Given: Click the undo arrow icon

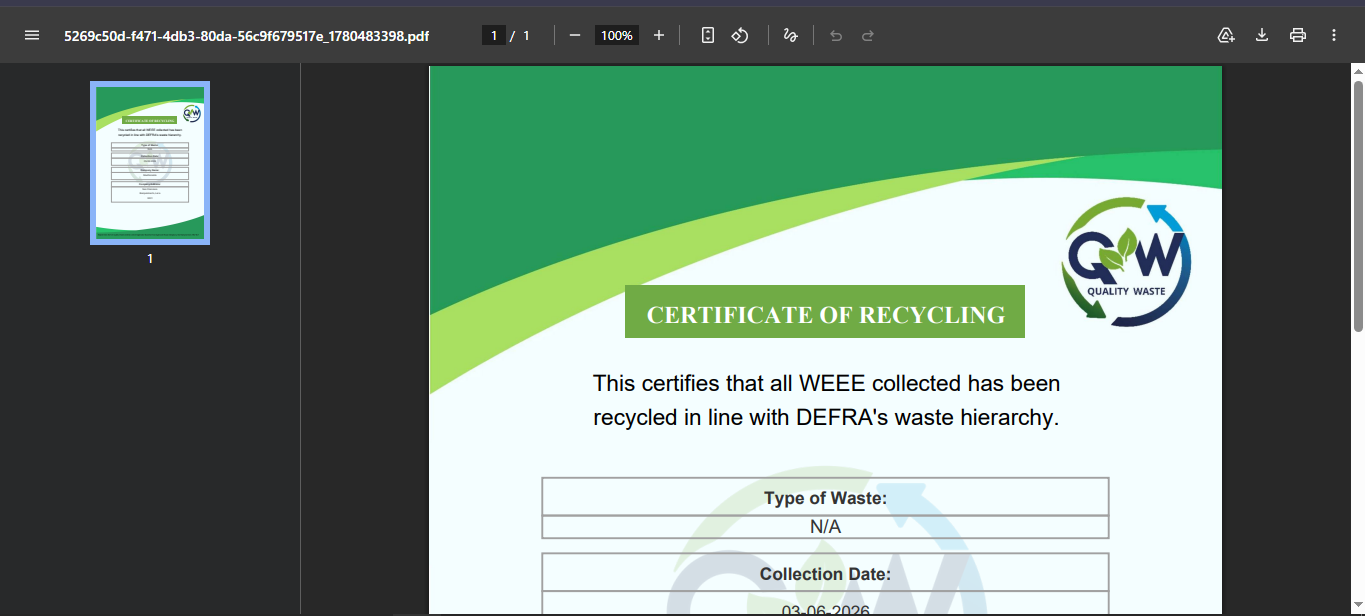Looking at the screenshot, I should 836,35.
